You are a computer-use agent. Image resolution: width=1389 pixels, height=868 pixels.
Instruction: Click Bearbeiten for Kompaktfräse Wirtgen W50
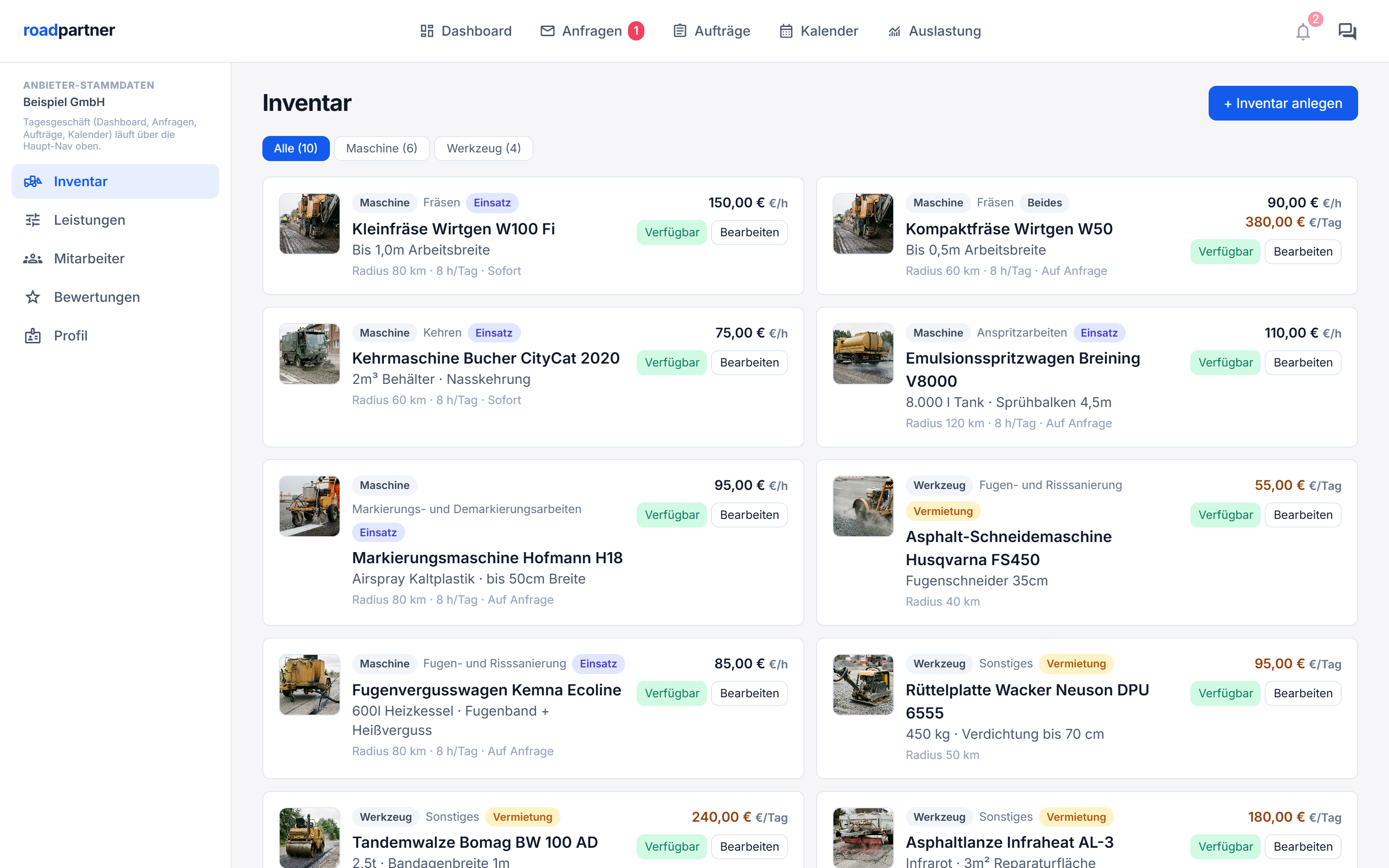coord(1303,251)
